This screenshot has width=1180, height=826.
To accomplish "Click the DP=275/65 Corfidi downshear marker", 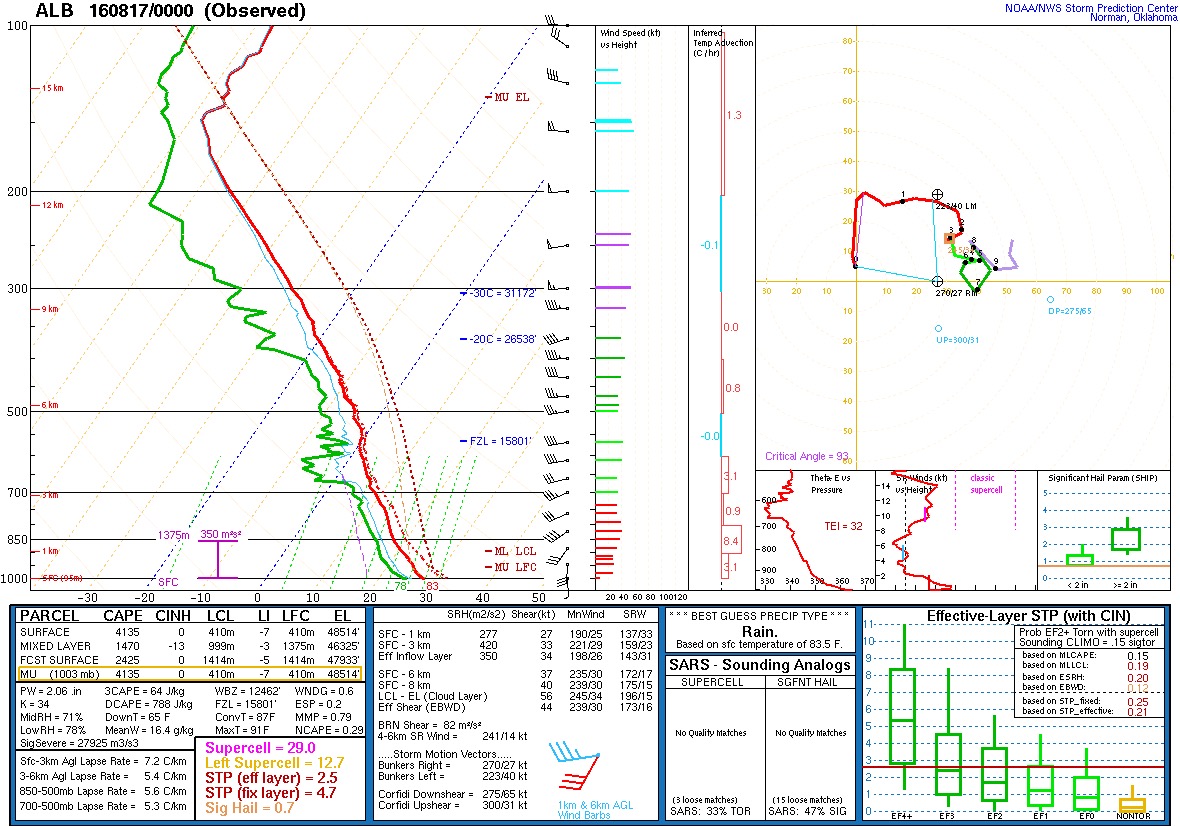I will tap(1051, 299).
